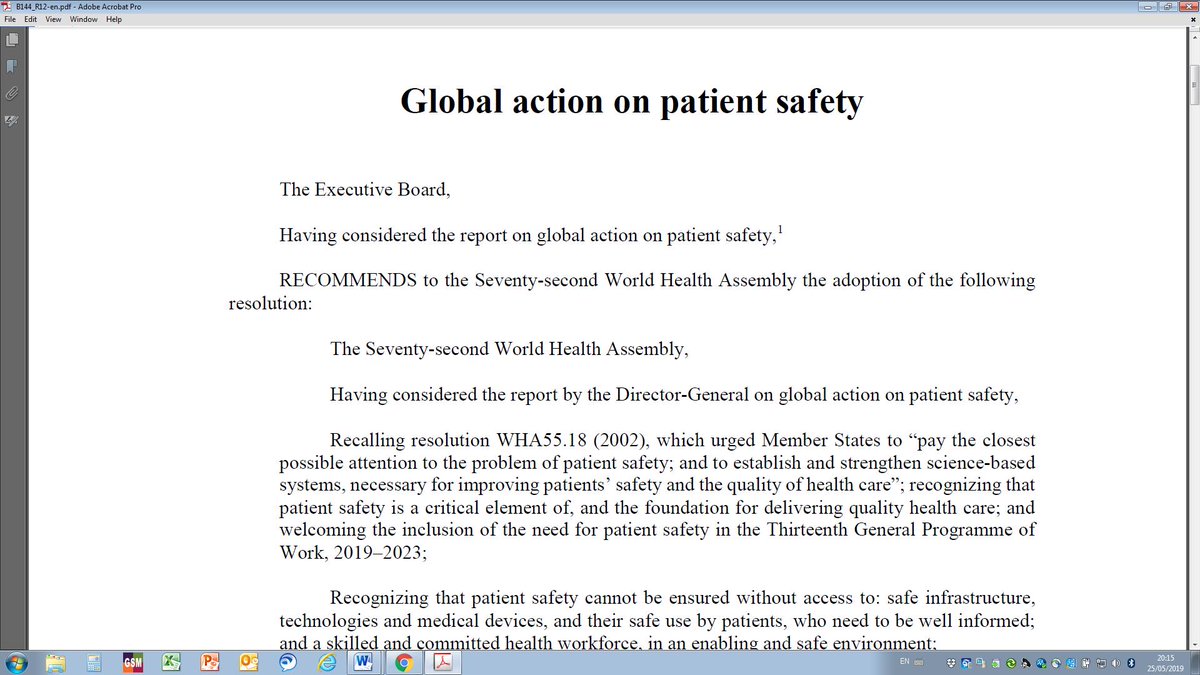Launch PowerPoint from the taskbar

coord(209,663)
